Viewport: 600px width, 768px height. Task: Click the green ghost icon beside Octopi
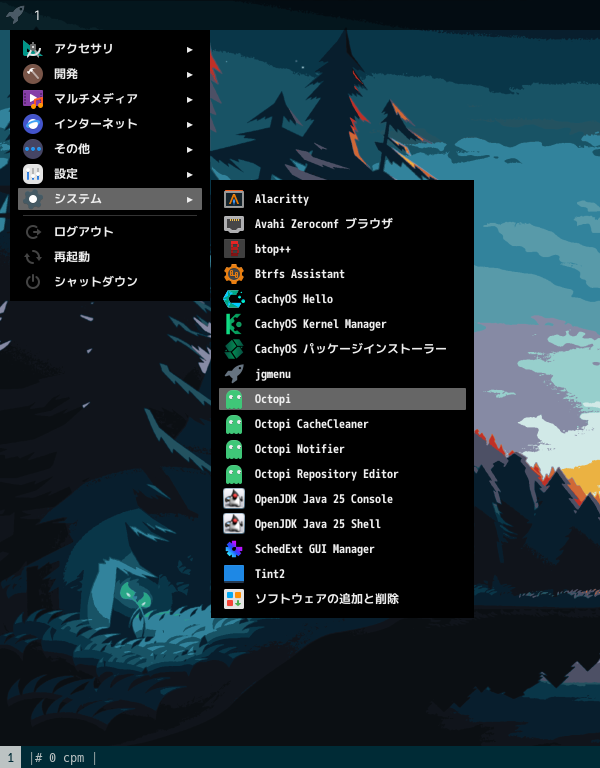[x=234, y=399]
